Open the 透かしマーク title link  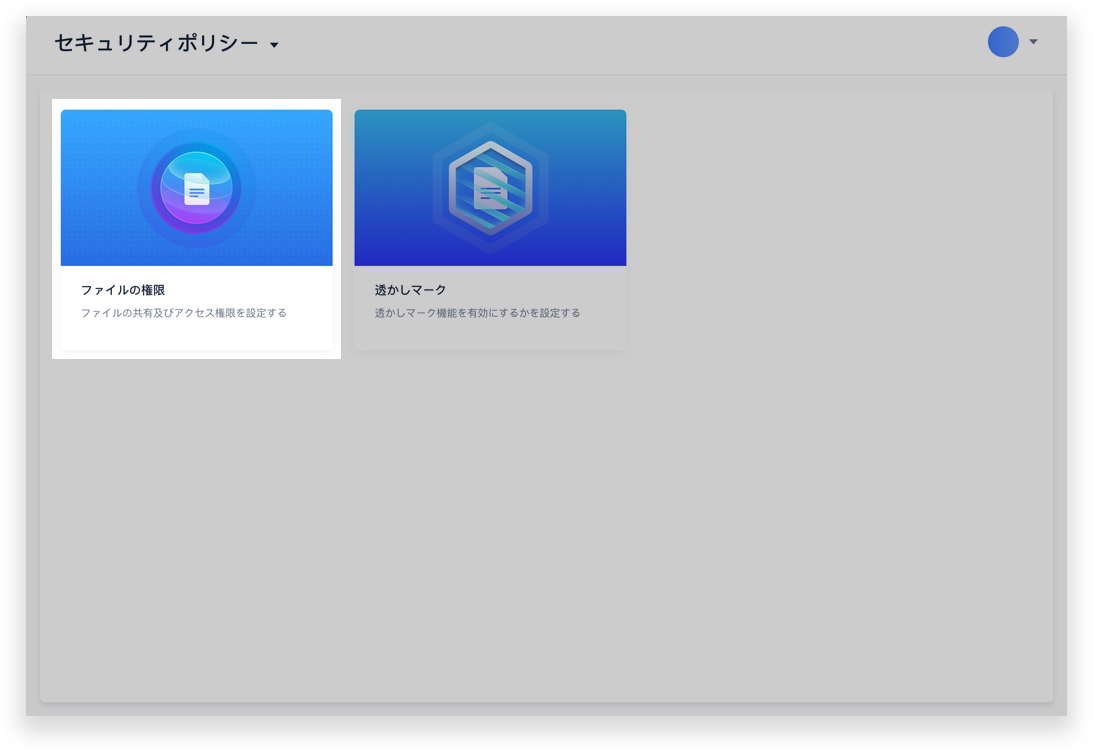(x=410, y=290)
